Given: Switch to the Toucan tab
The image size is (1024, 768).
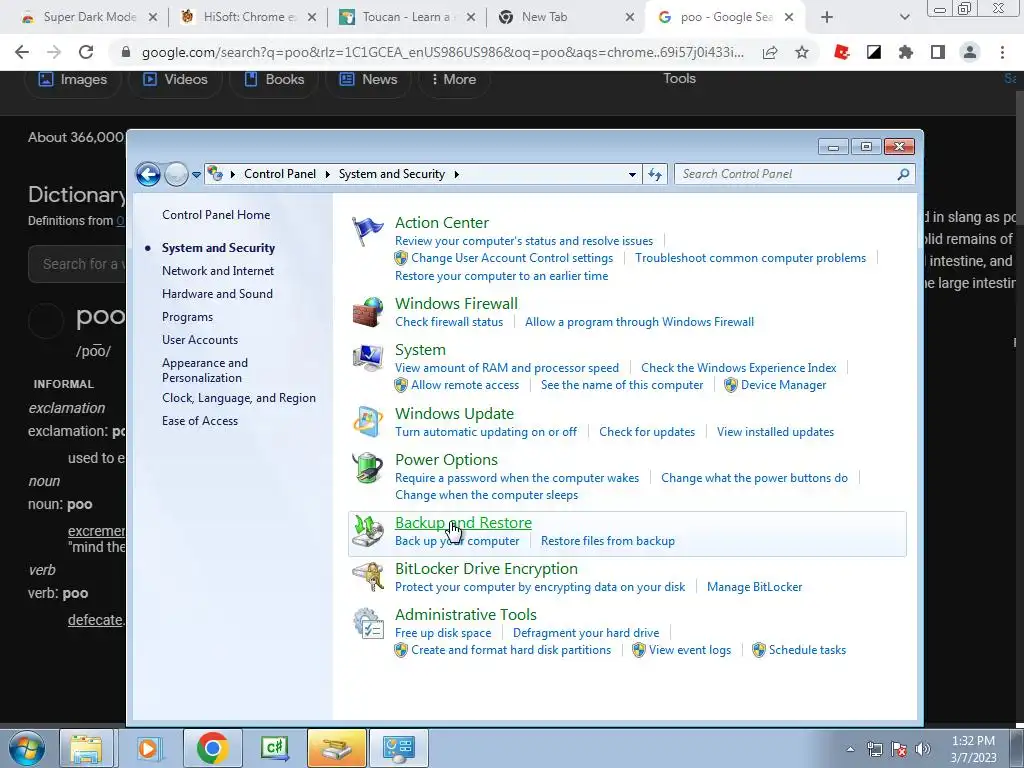Looking at the screenshot, I should [408, 17].
